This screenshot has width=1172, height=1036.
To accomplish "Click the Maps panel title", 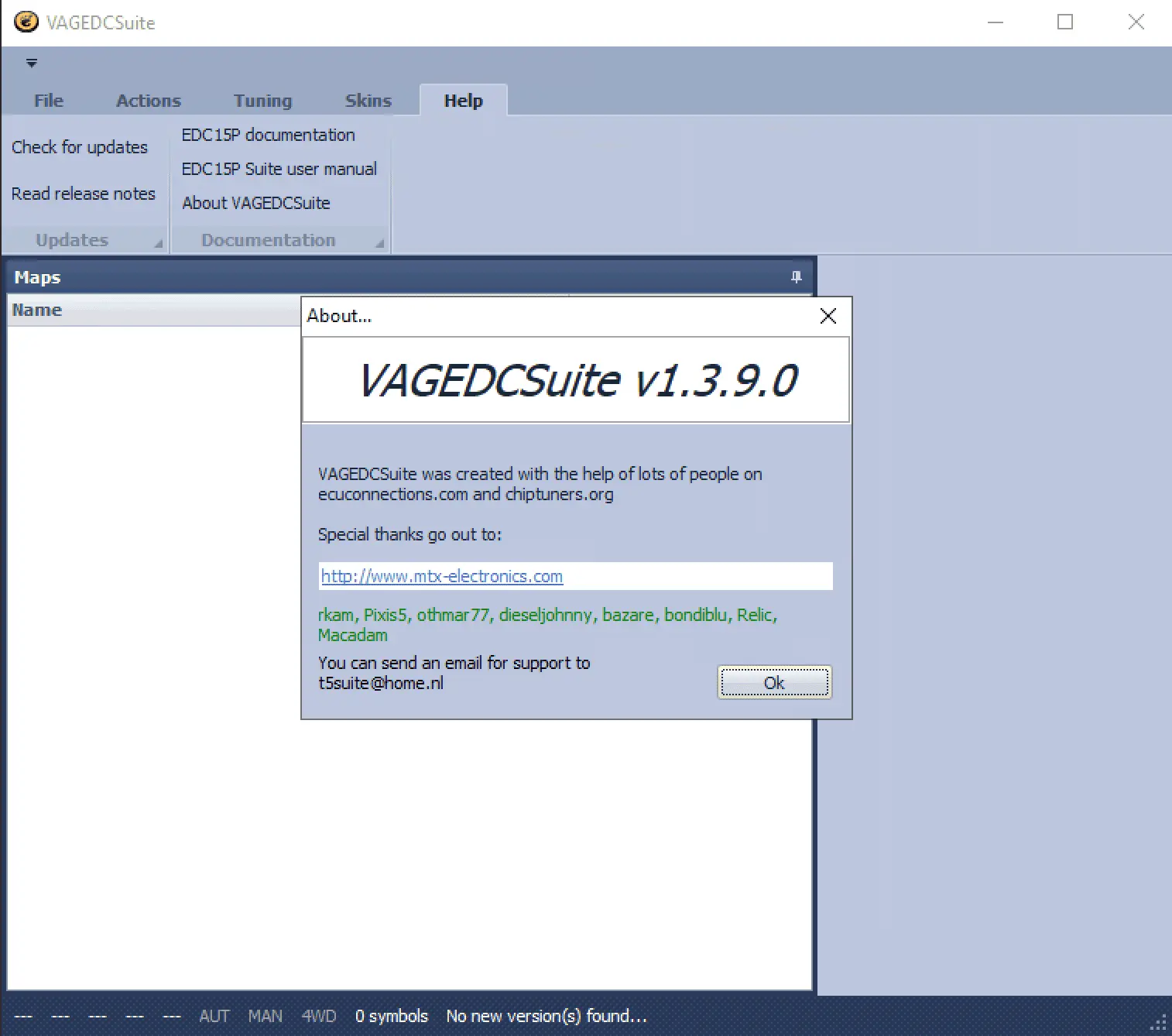I will 37,277.
